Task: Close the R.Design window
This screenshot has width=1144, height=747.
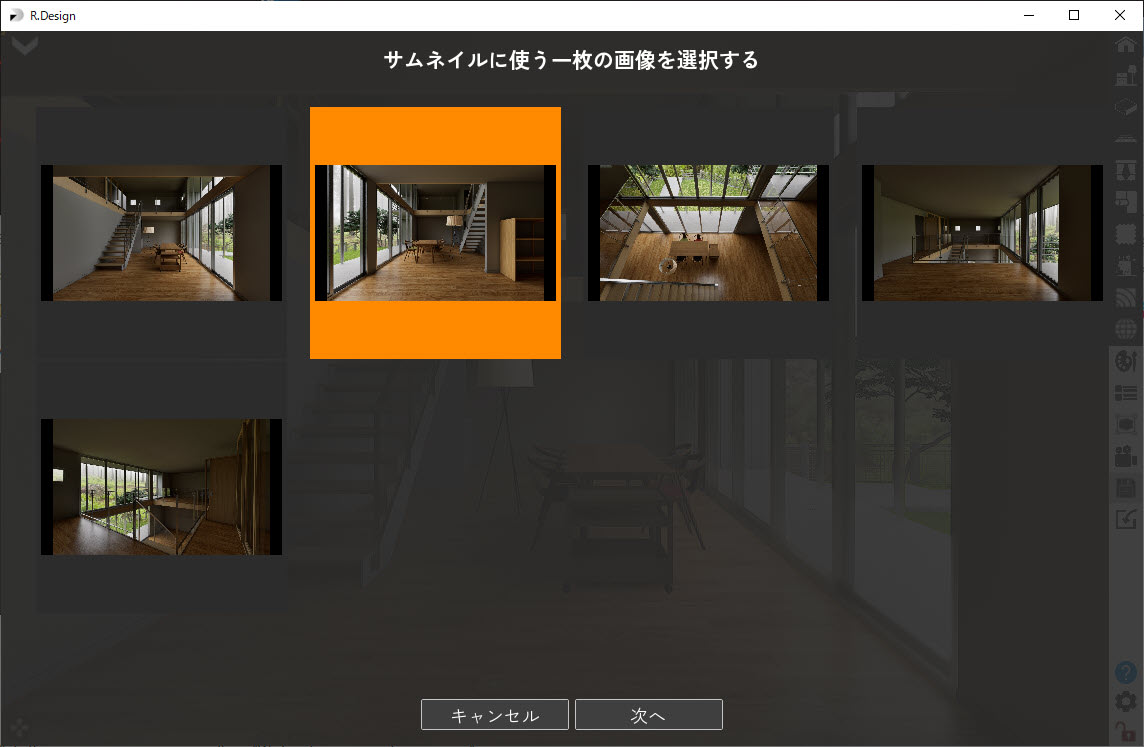Action: [1120, 15]
